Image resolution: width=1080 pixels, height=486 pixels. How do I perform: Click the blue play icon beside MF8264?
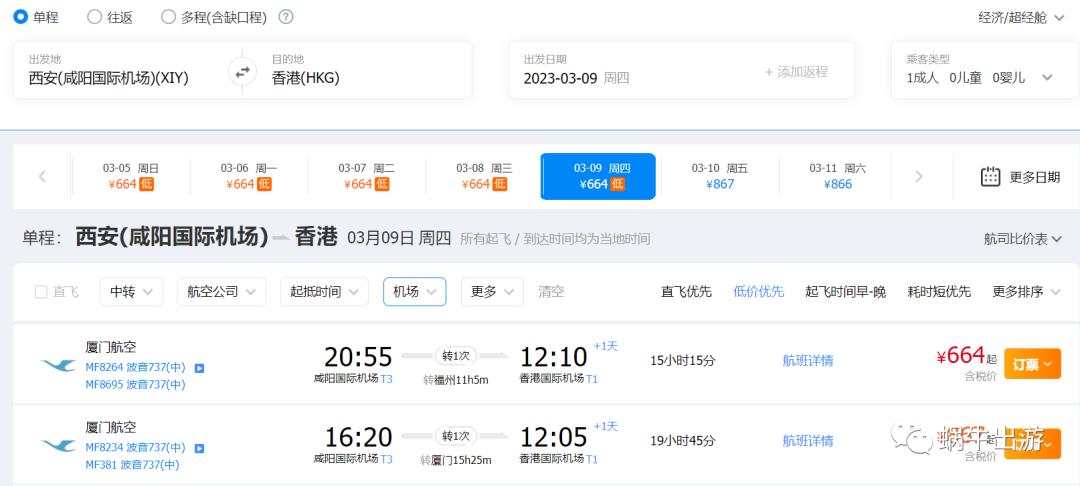click(199, 368)
